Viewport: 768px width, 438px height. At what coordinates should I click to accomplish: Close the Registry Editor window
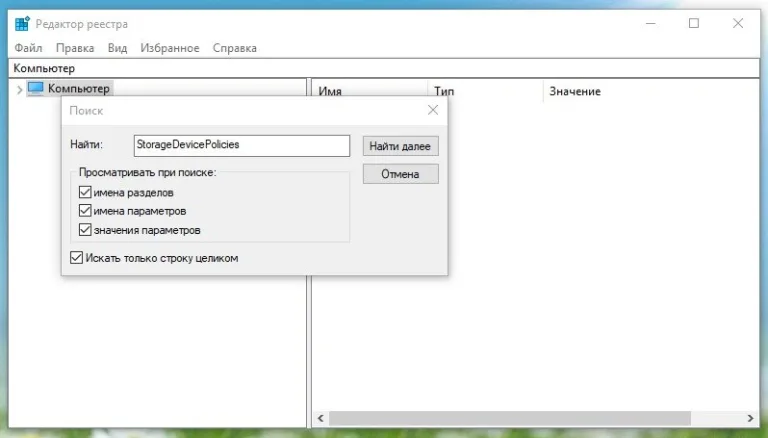[x=738, y=23]
